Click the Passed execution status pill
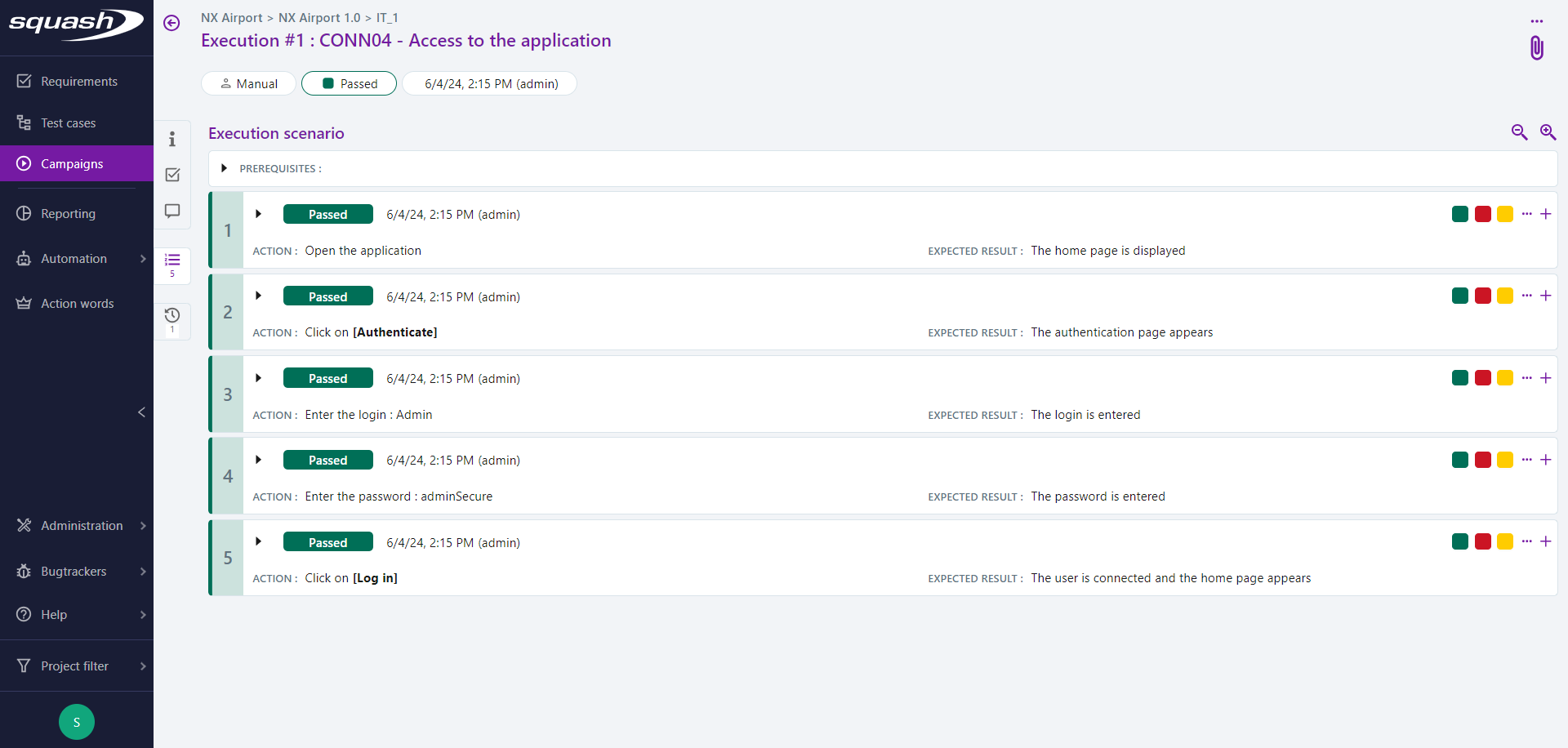 pyautogui.click(x=350, y=83)
